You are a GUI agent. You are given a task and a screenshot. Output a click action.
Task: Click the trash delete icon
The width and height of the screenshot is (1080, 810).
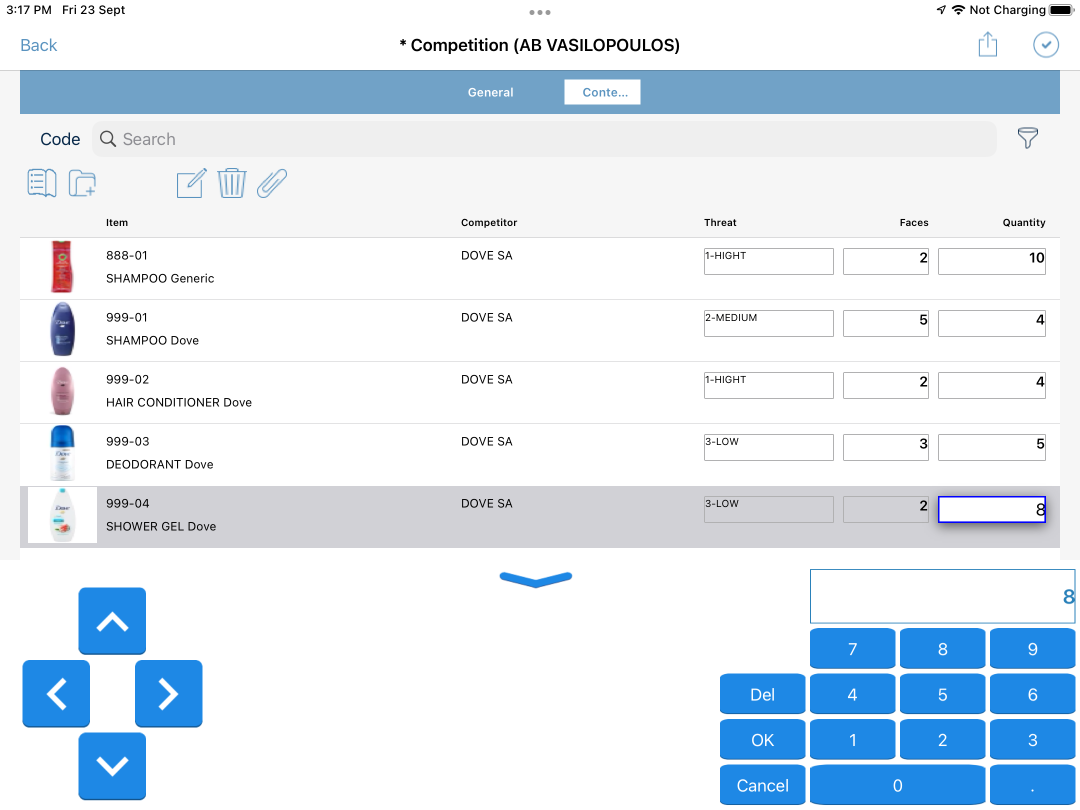point(231,183)
